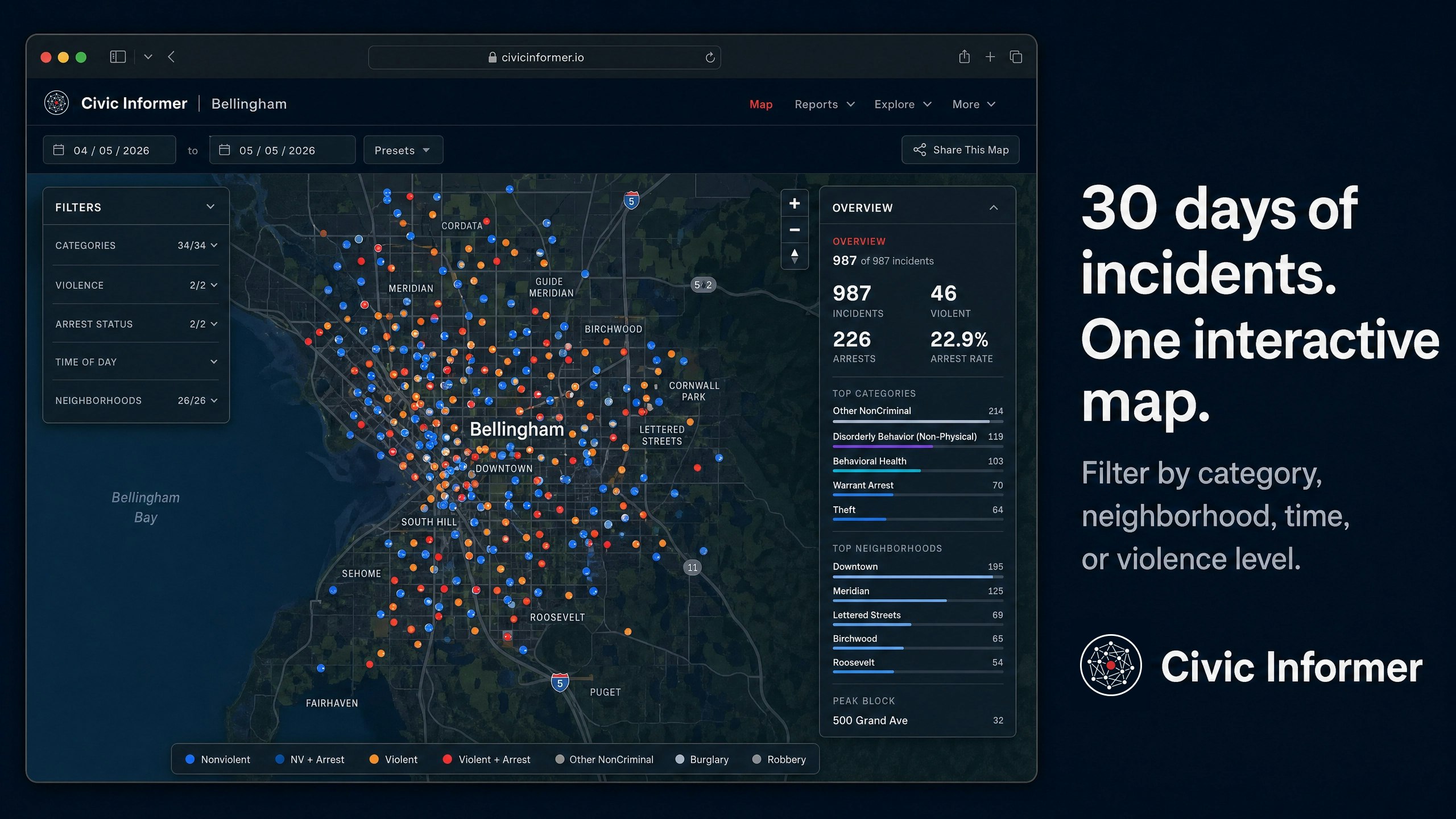1456x819 pixels.
Task: Click the Behavioral Health teal progress bar
Action: pyautogui.click(x=917, y=471)
